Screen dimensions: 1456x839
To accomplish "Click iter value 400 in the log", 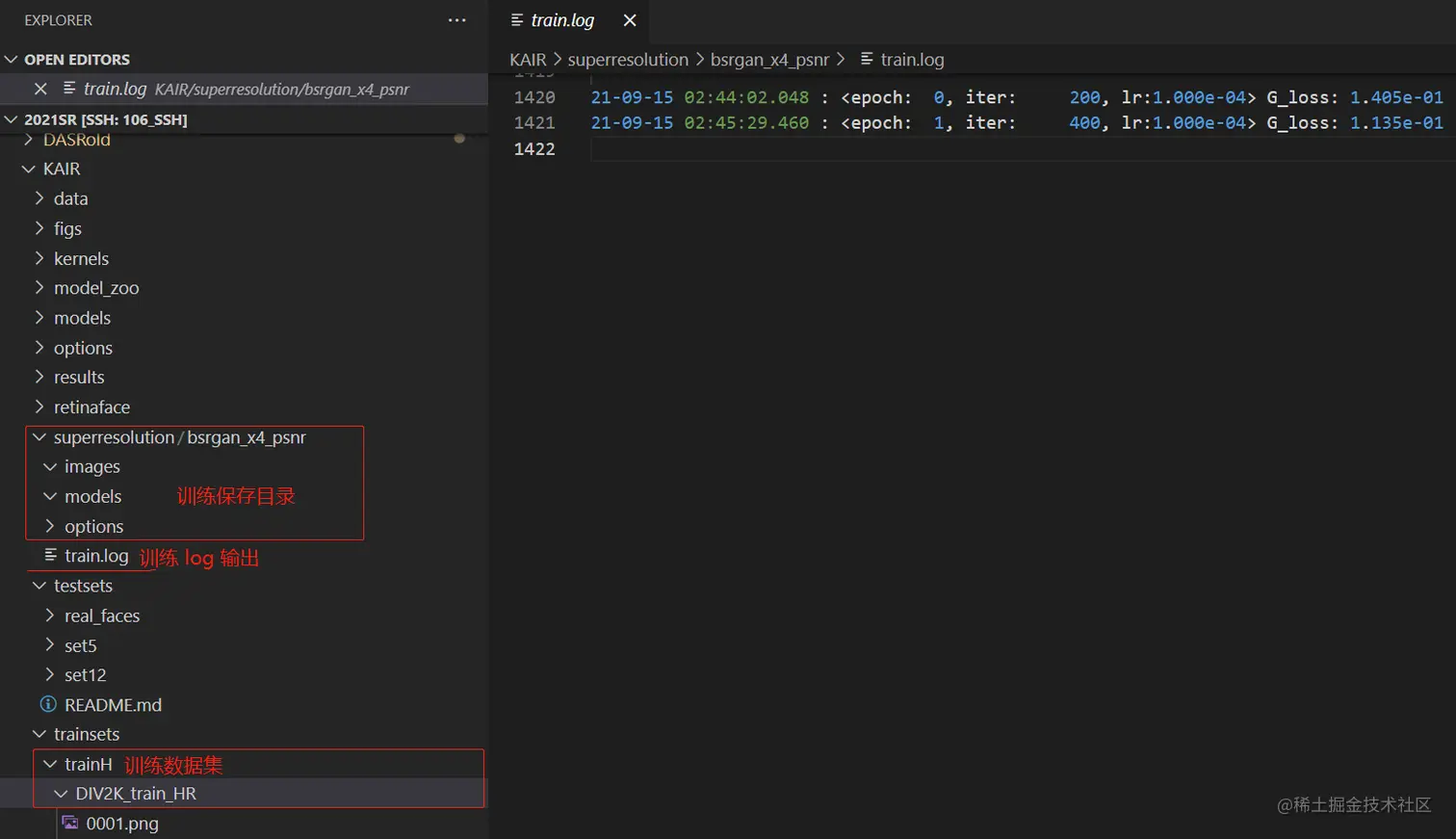I will pyautogui.click(x=1084, y=123).
